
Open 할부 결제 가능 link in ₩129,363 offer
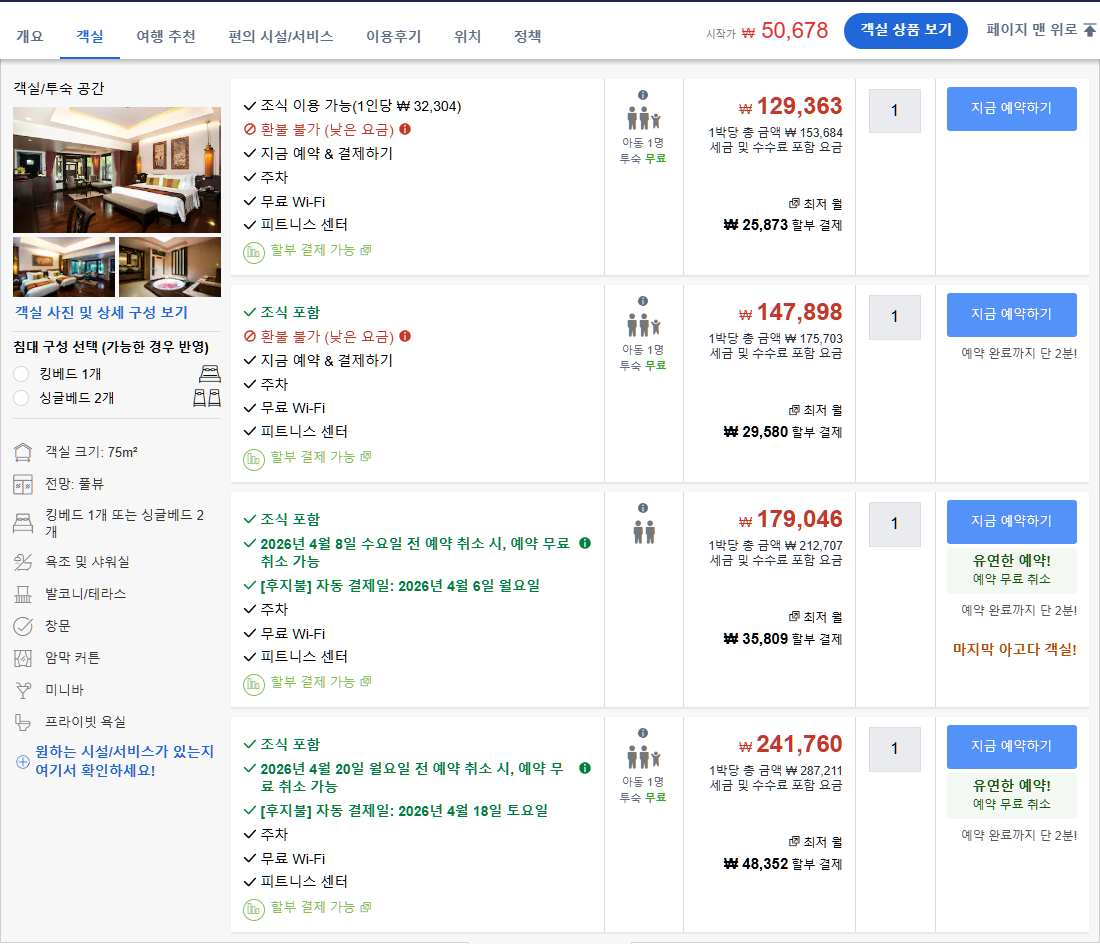pos(321,250)
